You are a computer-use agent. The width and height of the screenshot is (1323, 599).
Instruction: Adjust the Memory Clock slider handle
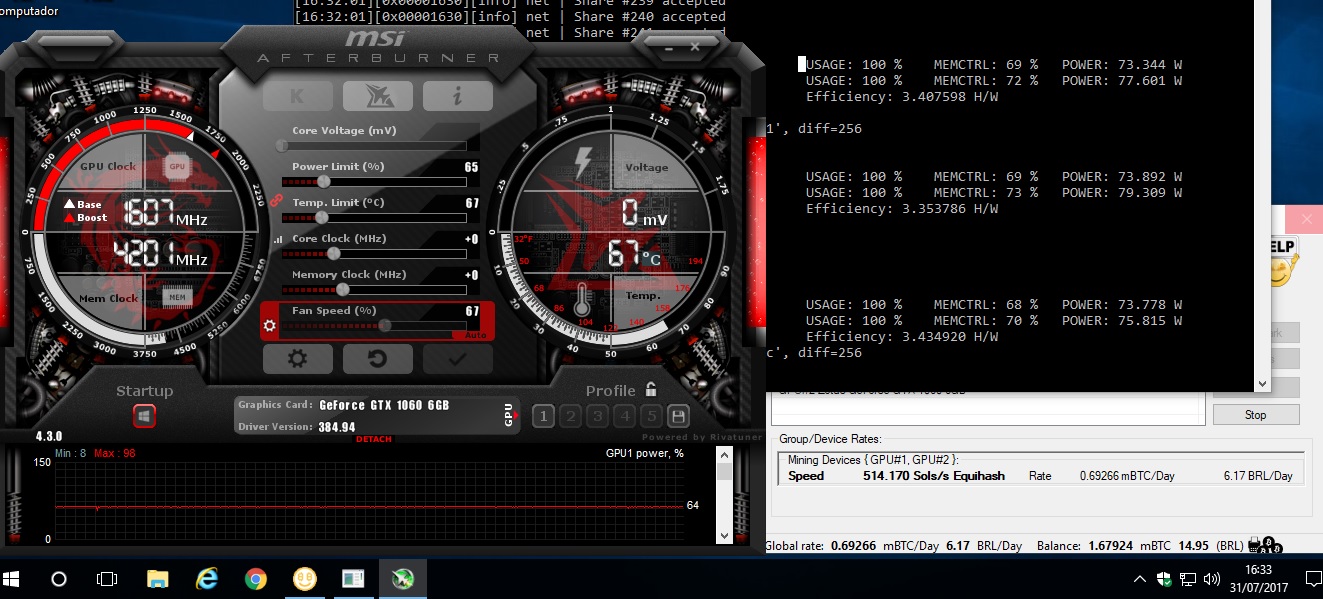point(343,289)
